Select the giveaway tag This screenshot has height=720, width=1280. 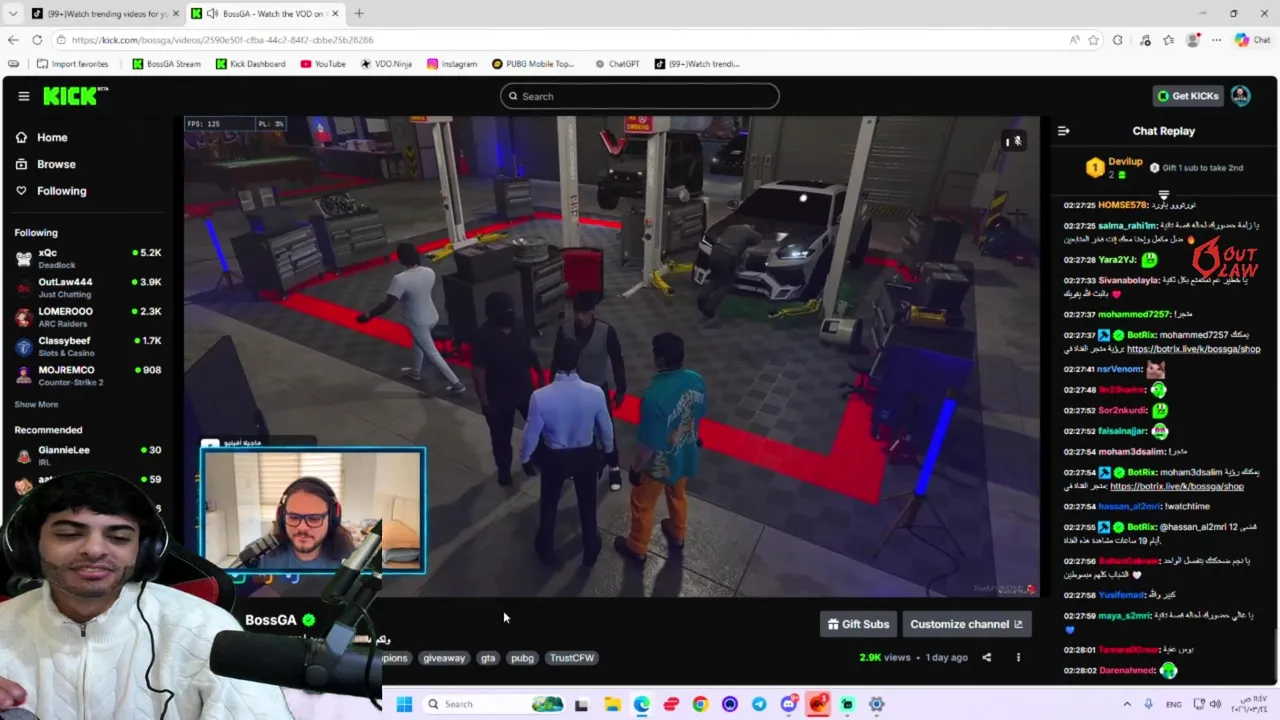click(x=444, y=658)
